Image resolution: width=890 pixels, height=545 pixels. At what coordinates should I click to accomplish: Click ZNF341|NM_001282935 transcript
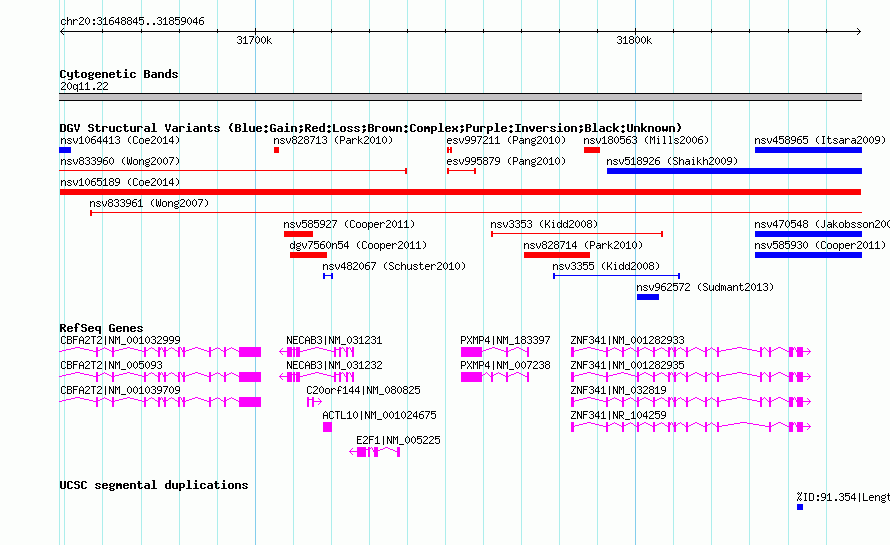(691, 377)
